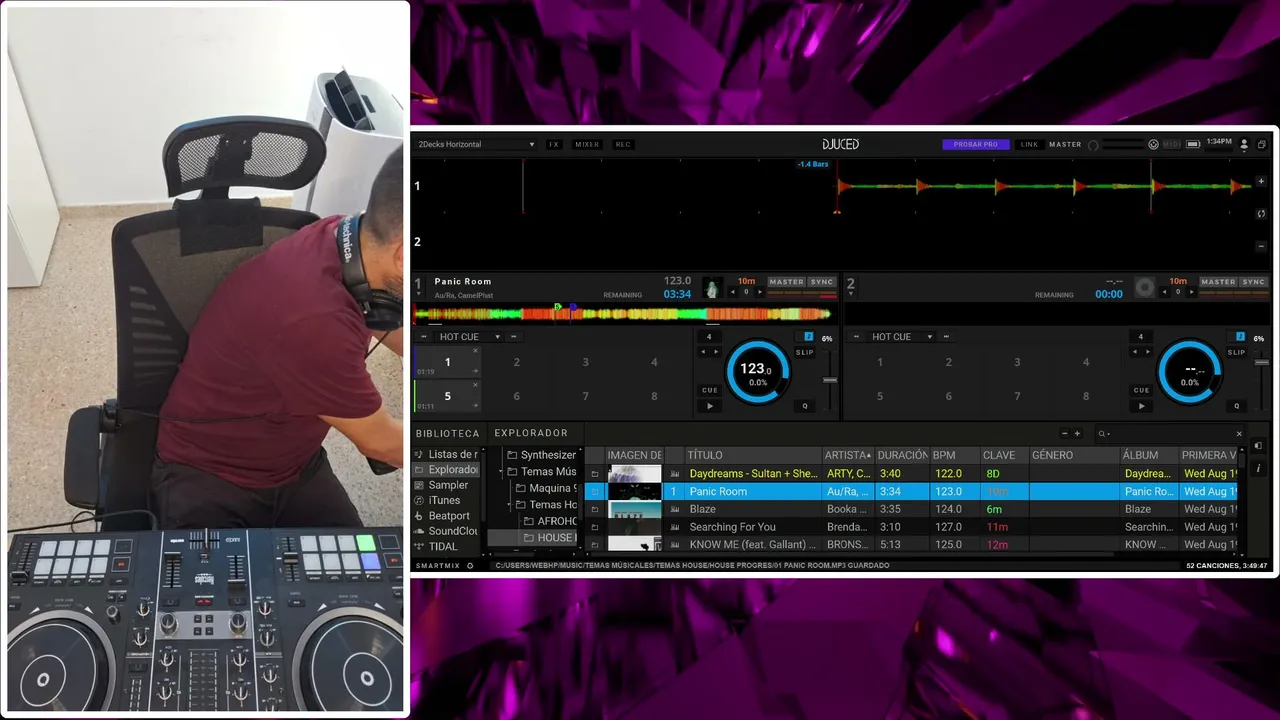This screenshot has width=1280, height=720.
Task: Open the 2Decks Horizontal layout dropdown
Action: tap(476, 144)
